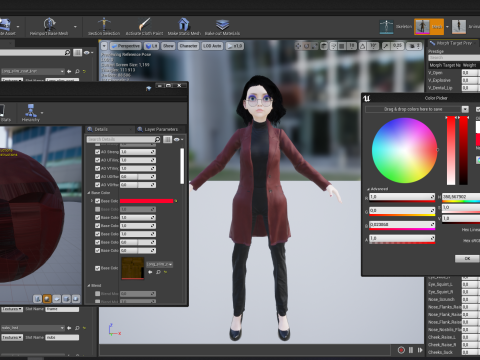Toggle the A3 UOffset parameter checkbox
The height and width of the screenshot is (360, 480).
click(98, 176)
